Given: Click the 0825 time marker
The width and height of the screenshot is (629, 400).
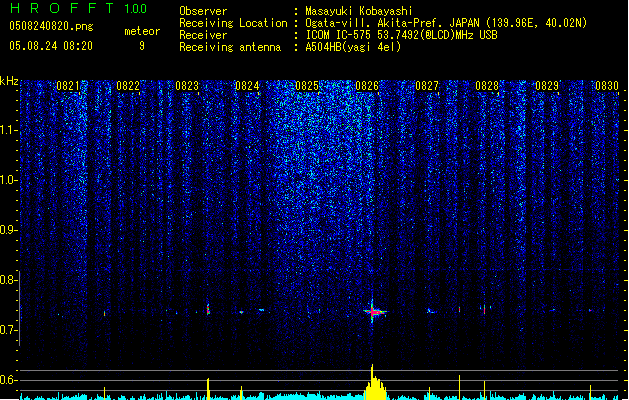Looking at the screenshot, I should [x=307, y=86].
